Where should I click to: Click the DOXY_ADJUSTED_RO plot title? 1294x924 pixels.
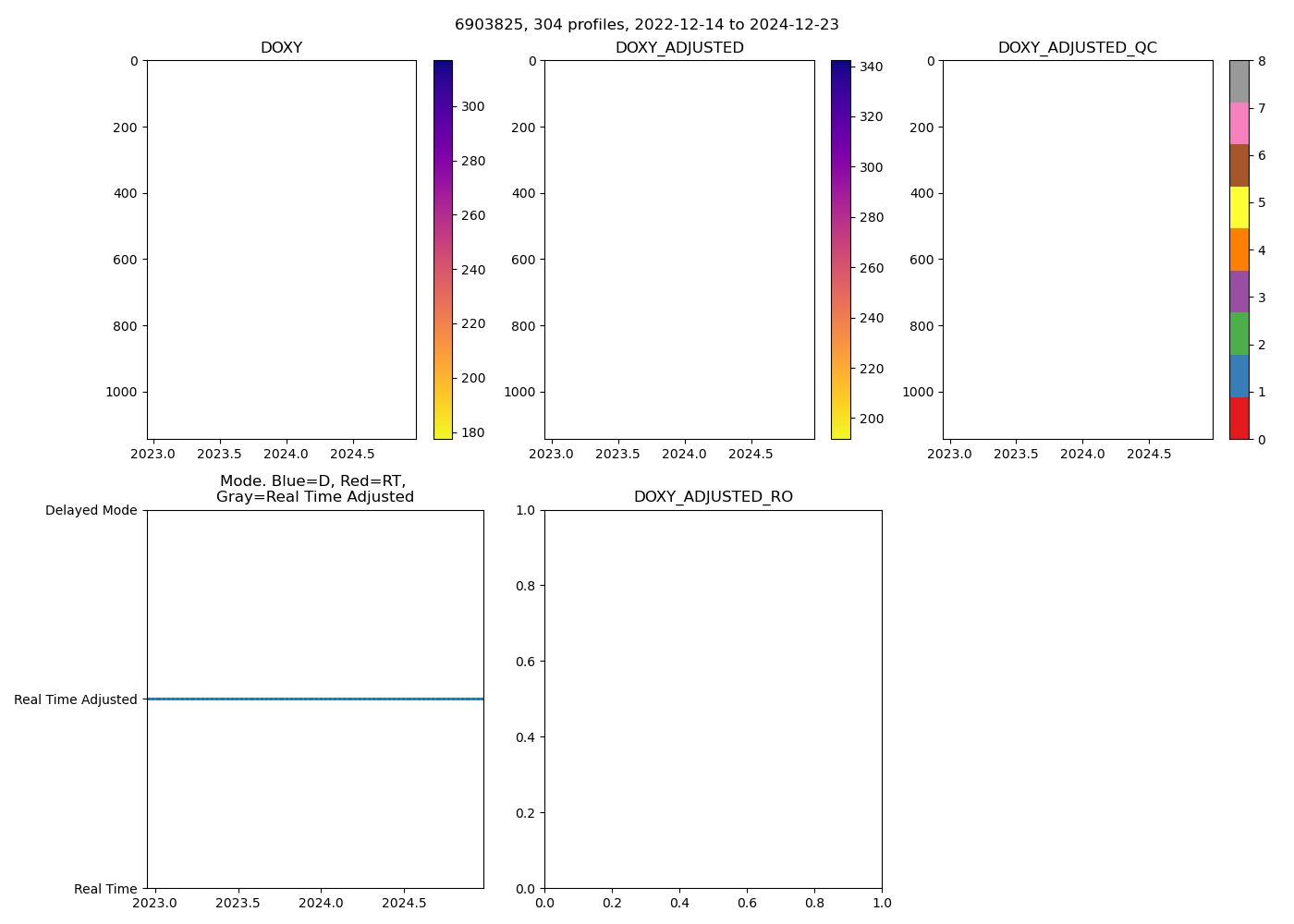[x=713, y=497]
